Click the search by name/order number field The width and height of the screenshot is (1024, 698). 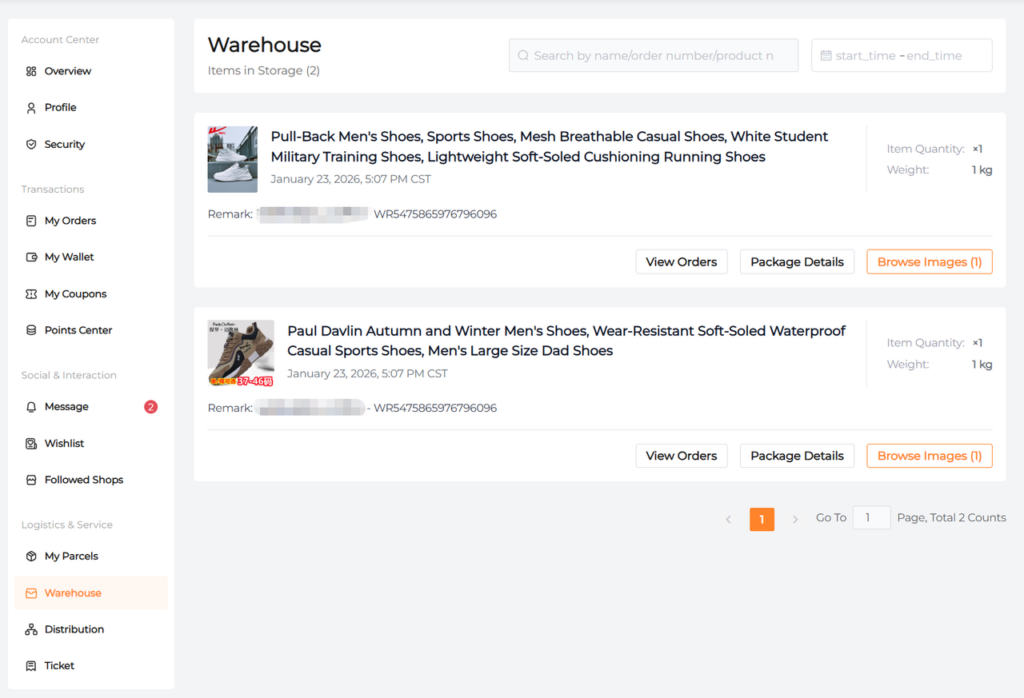pos(653,56)
